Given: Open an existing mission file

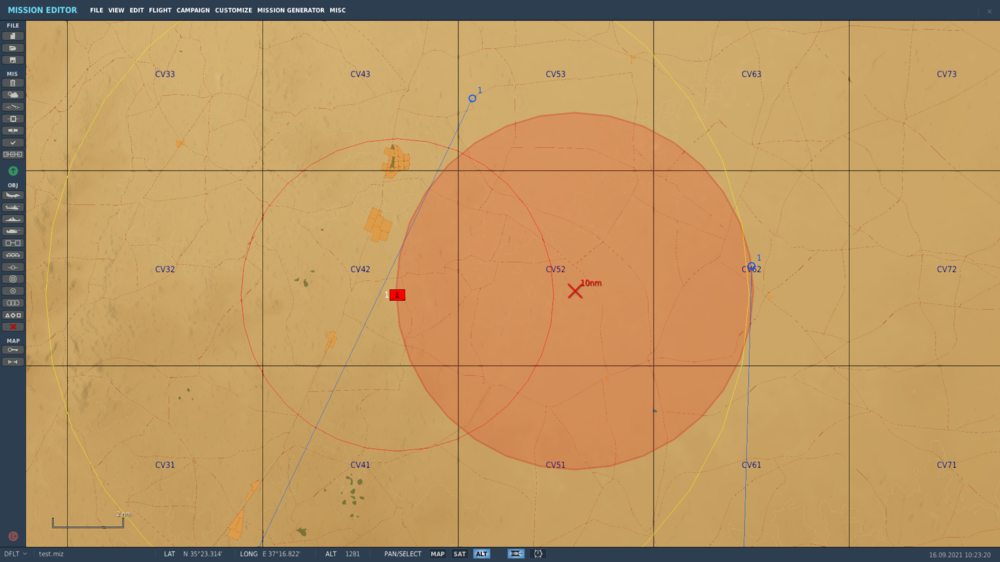Looking at the screenshot, I should [13, 48].
